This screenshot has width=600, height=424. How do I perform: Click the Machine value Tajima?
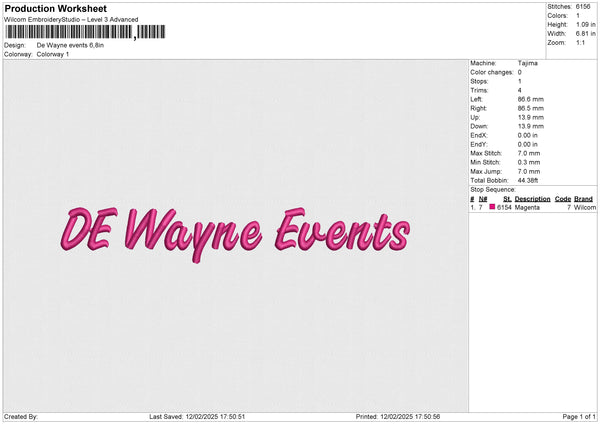click(528, 63)
